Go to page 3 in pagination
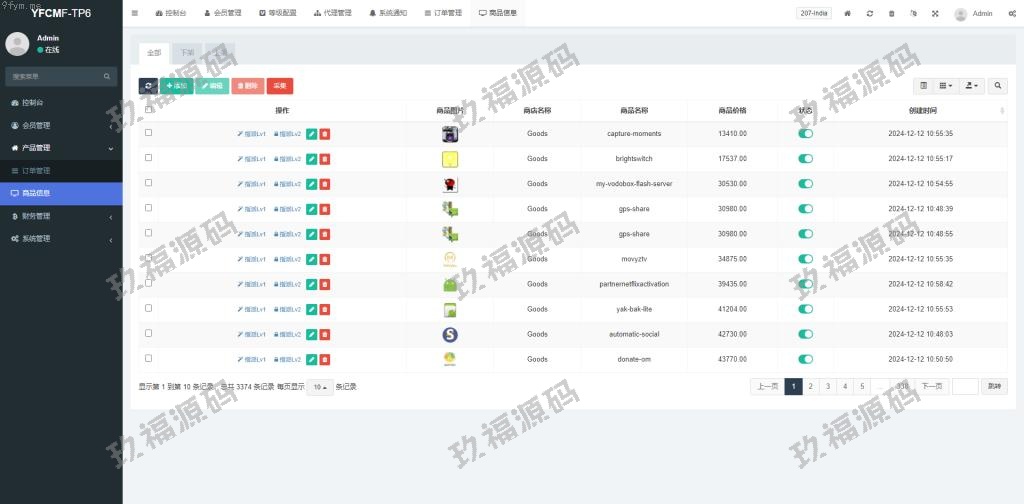 pyautogui.click(x=827, y=386)
